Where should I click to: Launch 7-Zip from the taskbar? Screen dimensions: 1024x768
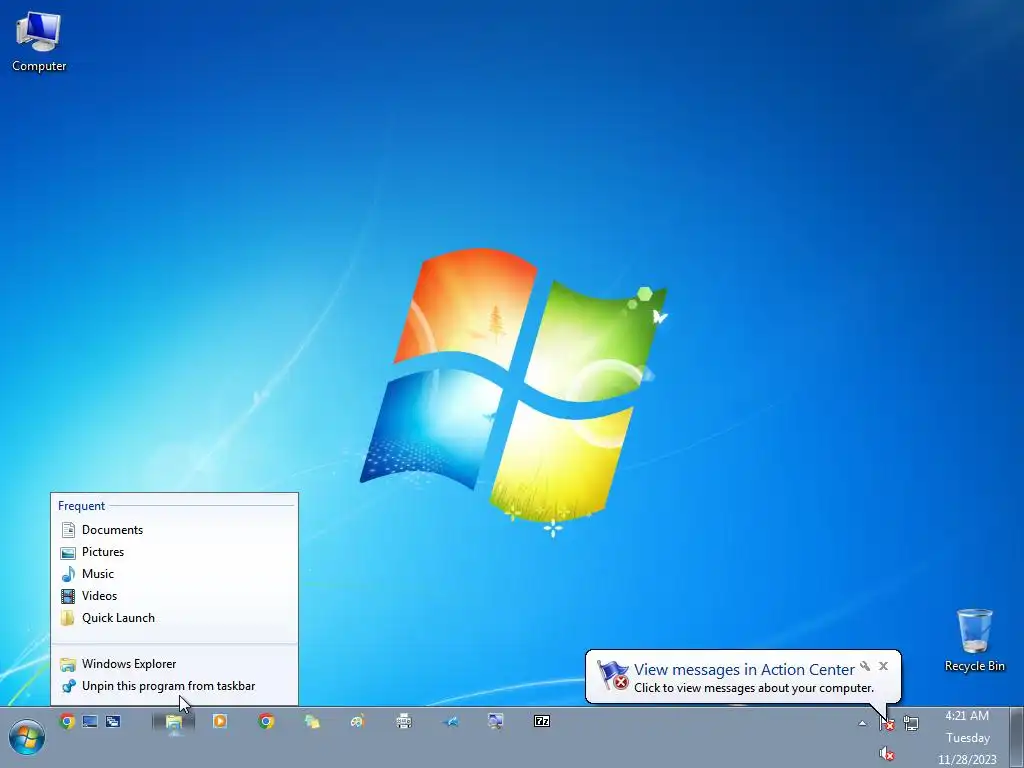(x=542, y=721)
